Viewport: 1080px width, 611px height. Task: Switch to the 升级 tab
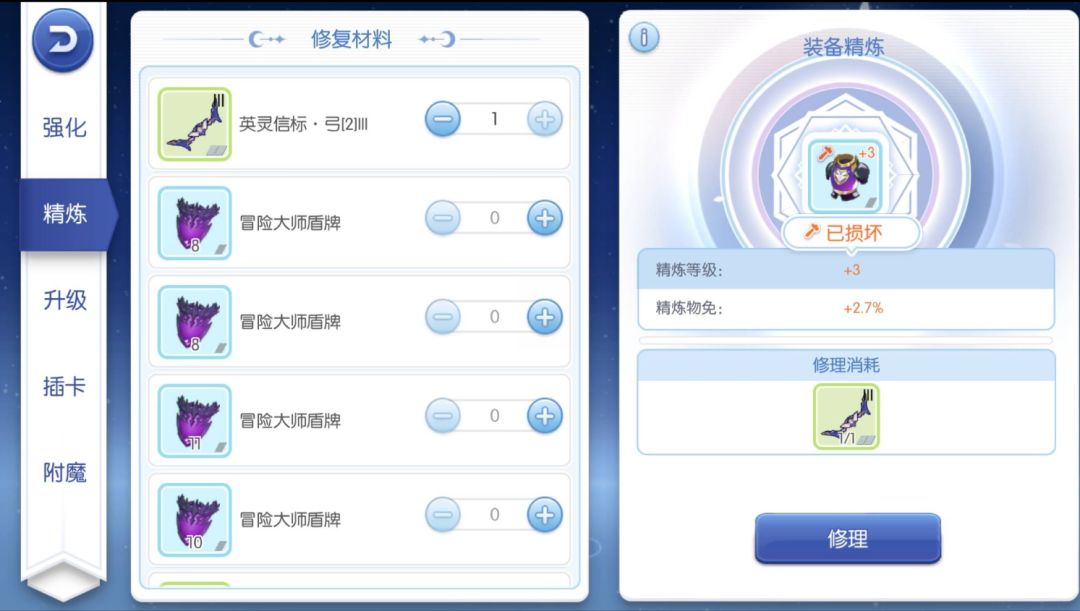click(x=64, y=300)
